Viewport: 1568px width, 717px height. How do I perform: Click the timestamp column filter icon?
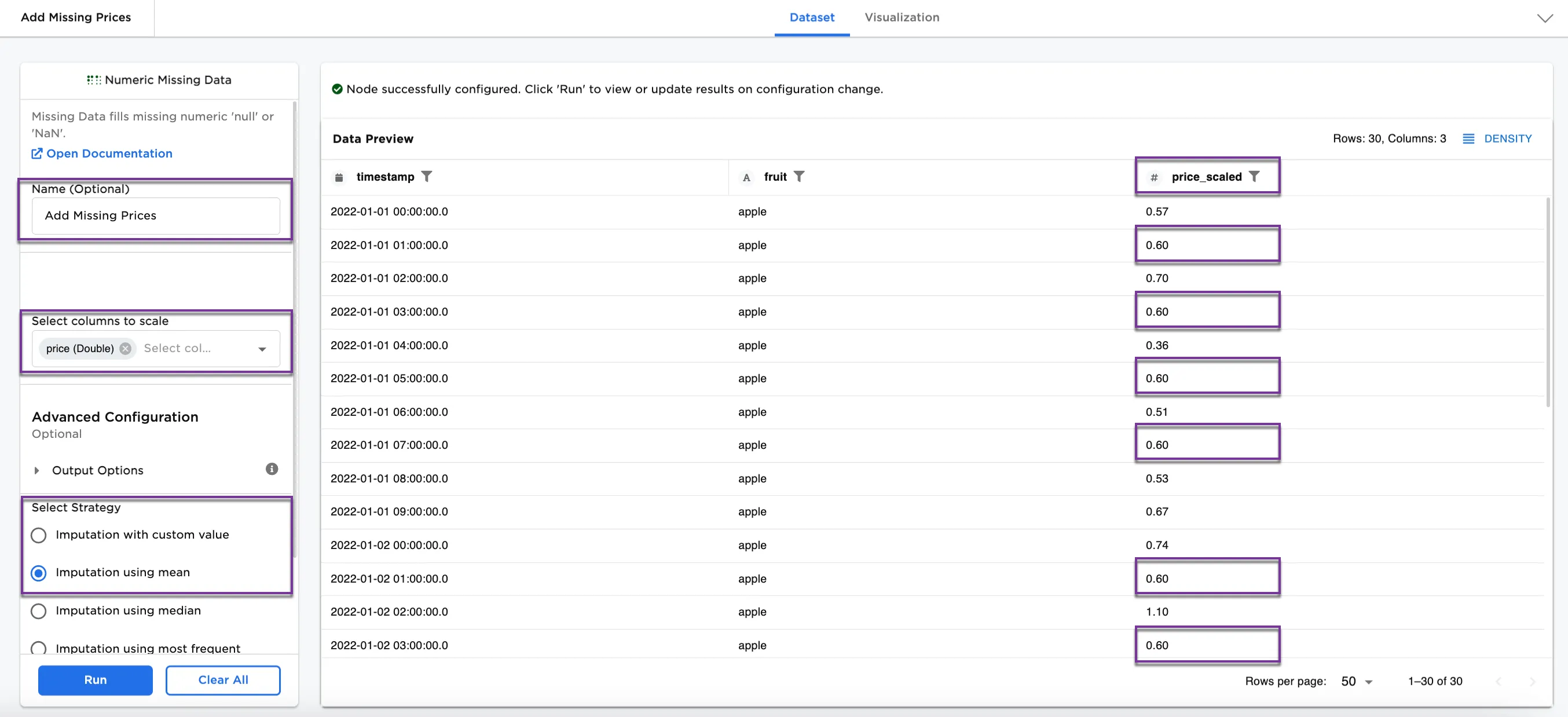[427, 177]
